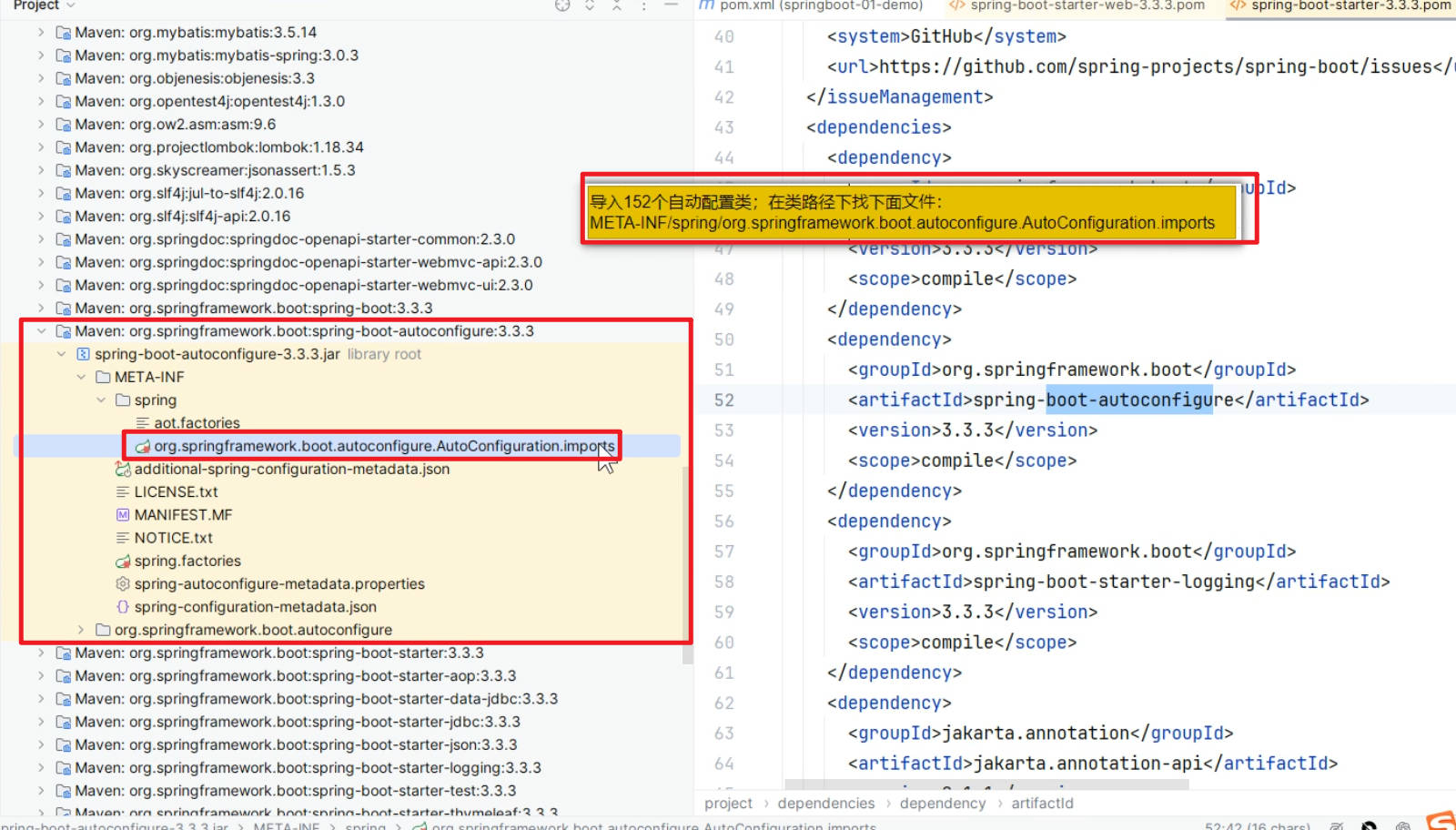Hide the Project tool window with minimize icon
The height and width of the screenshot is (830, 1456).
tap(671, 5)
